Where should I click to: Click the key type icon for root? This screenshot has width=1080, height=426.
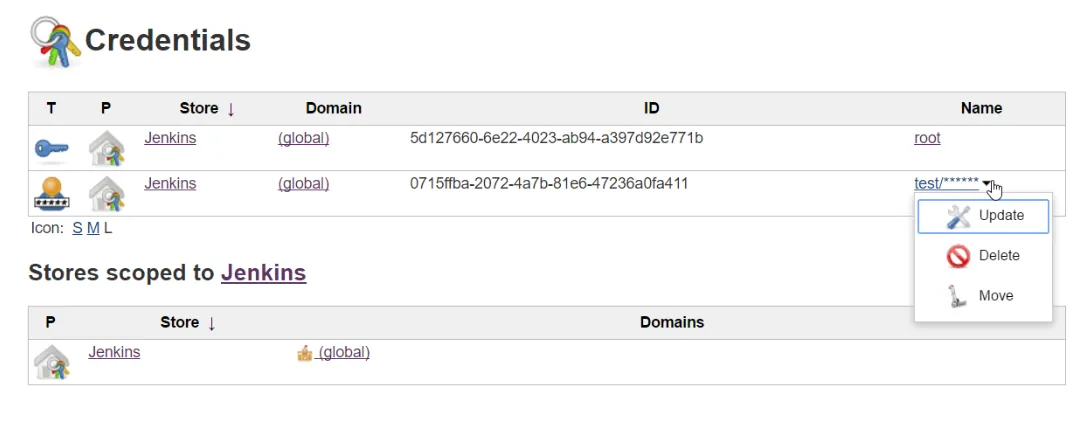tap(51, 149)
